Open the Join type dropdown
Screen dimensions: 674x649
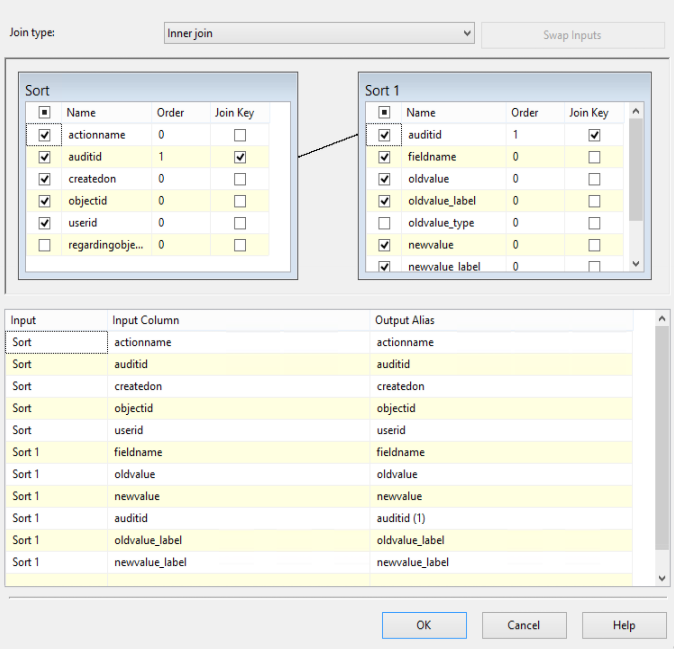(319, 33)
